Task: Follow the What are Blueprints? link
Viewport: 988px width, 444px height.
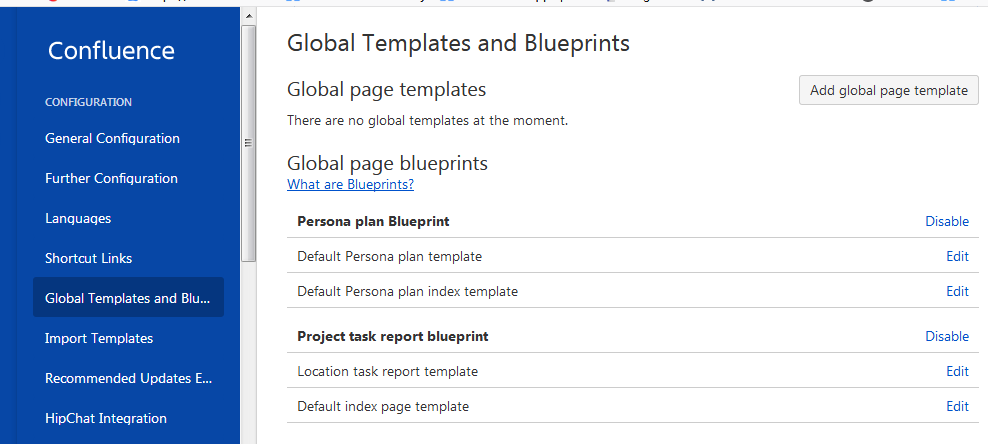Action: click(x=350, y=185)
